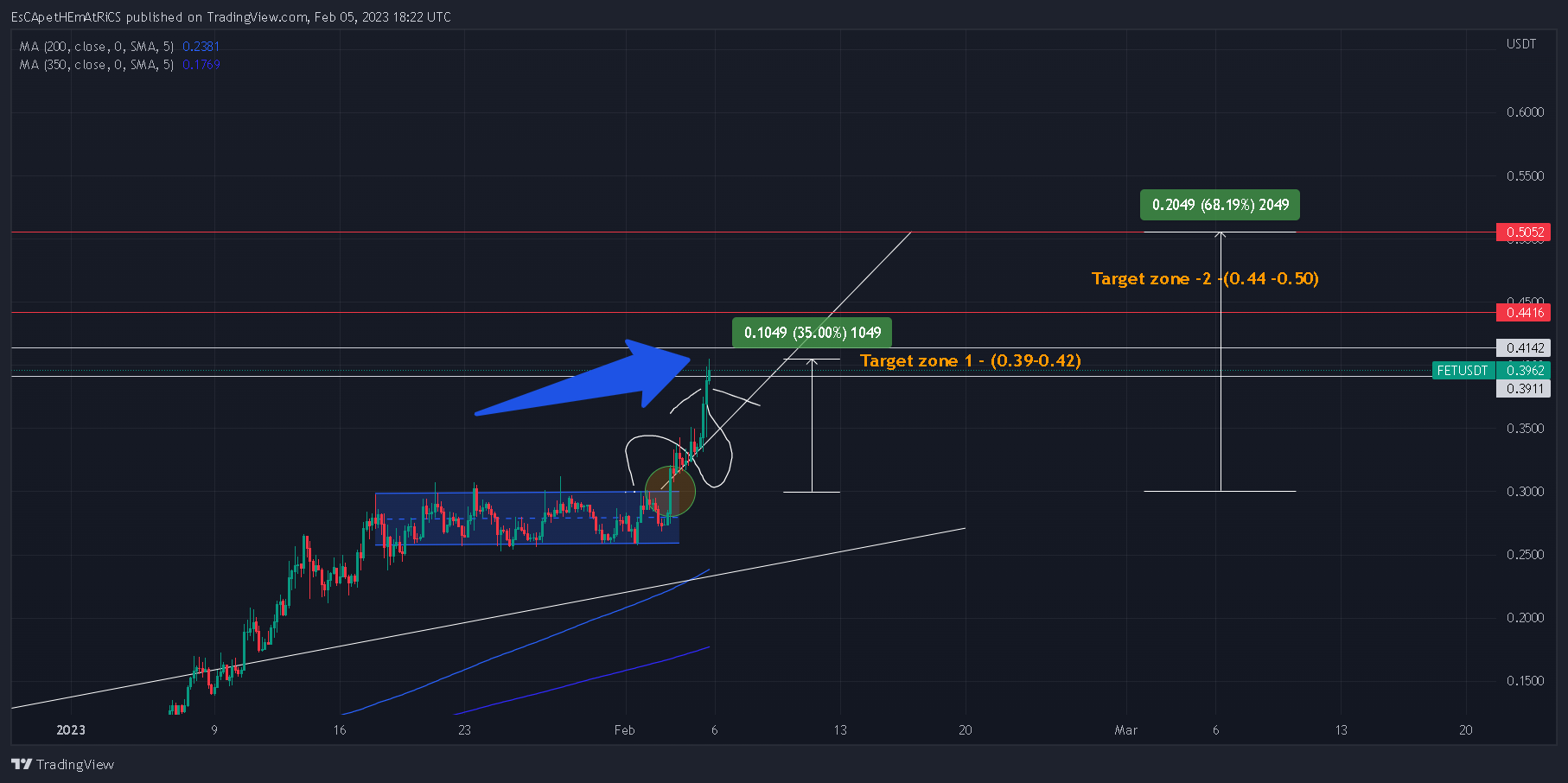Image resolution: width=1568 pixels, height=783 pixels.
Task: Click the USDT currency label on price axis
Action: 1521,43
